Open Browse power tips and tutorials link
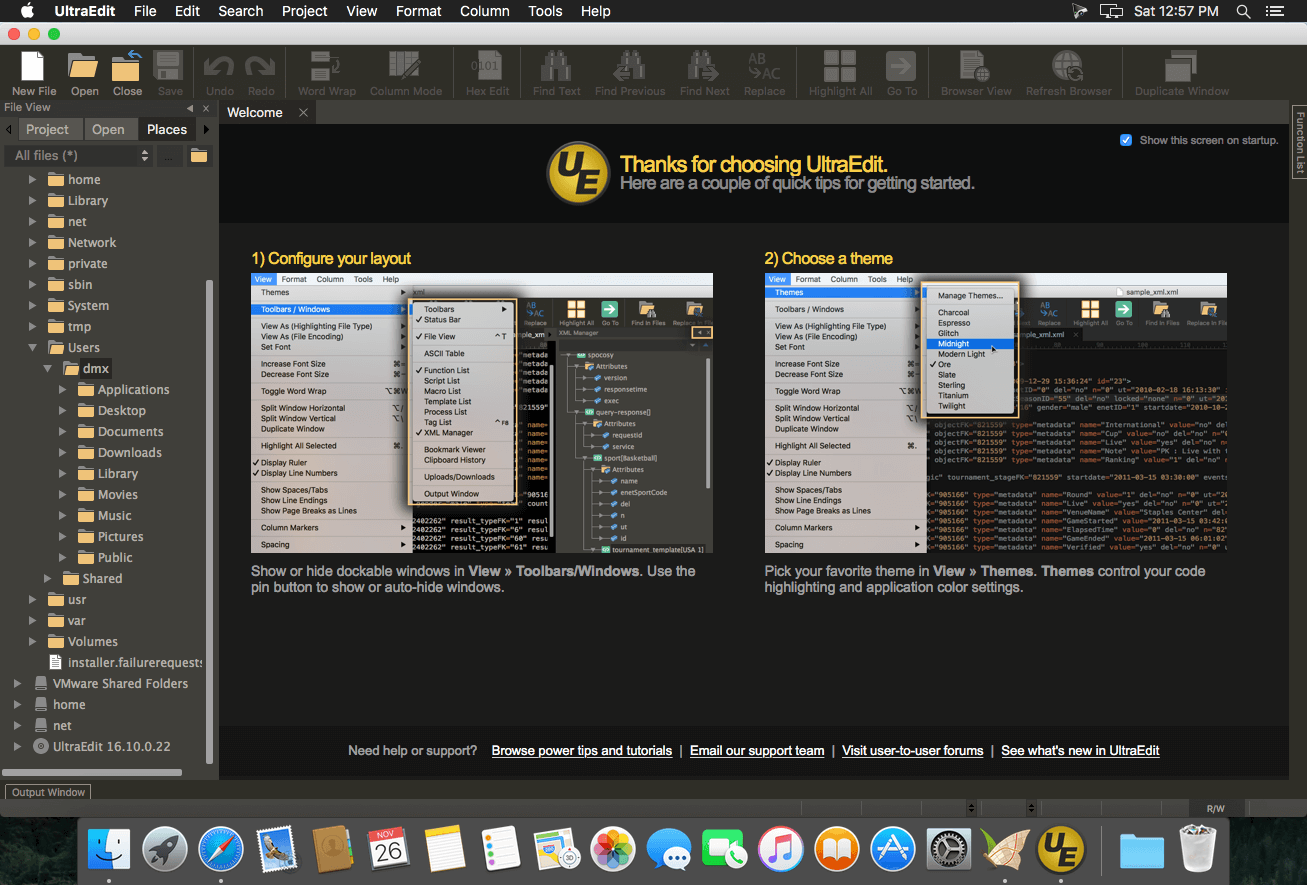 click(x=581, y=750)
